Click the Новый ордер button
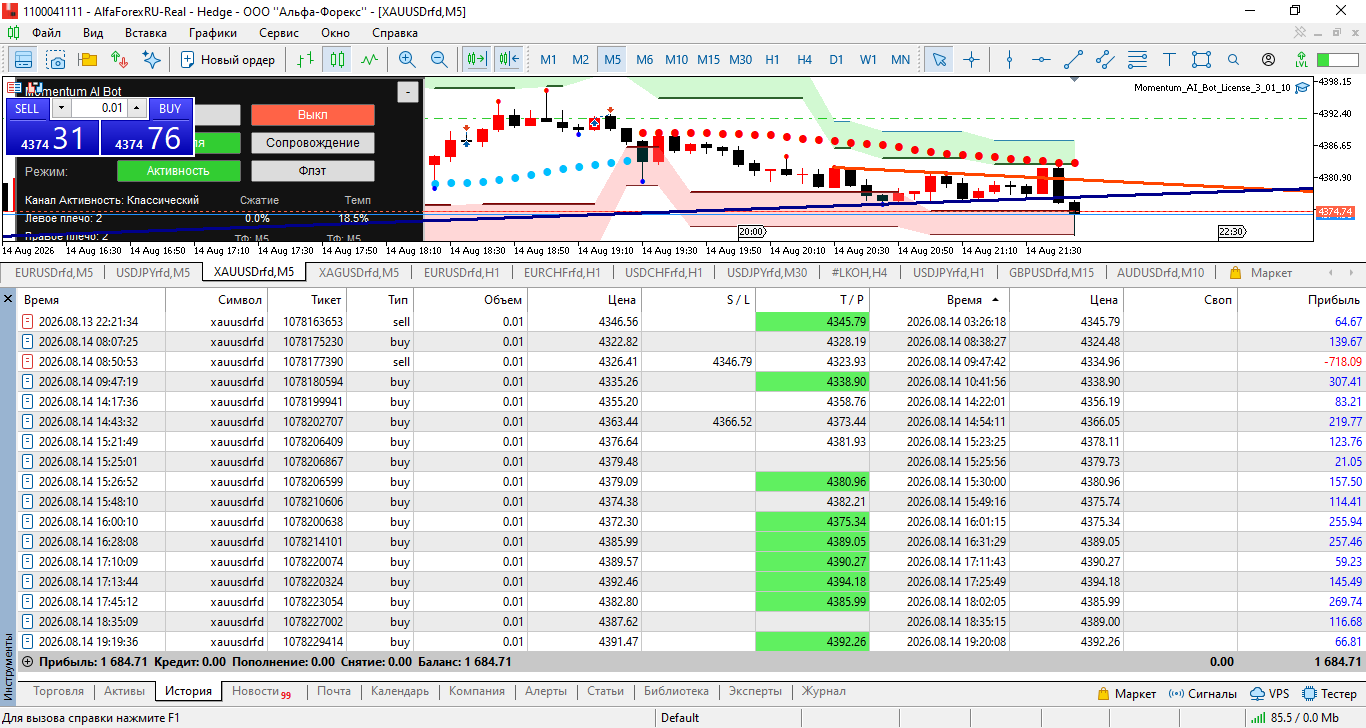Image resolution: width=1366 pixels, height=728 pixels. (x=228, y=60)
